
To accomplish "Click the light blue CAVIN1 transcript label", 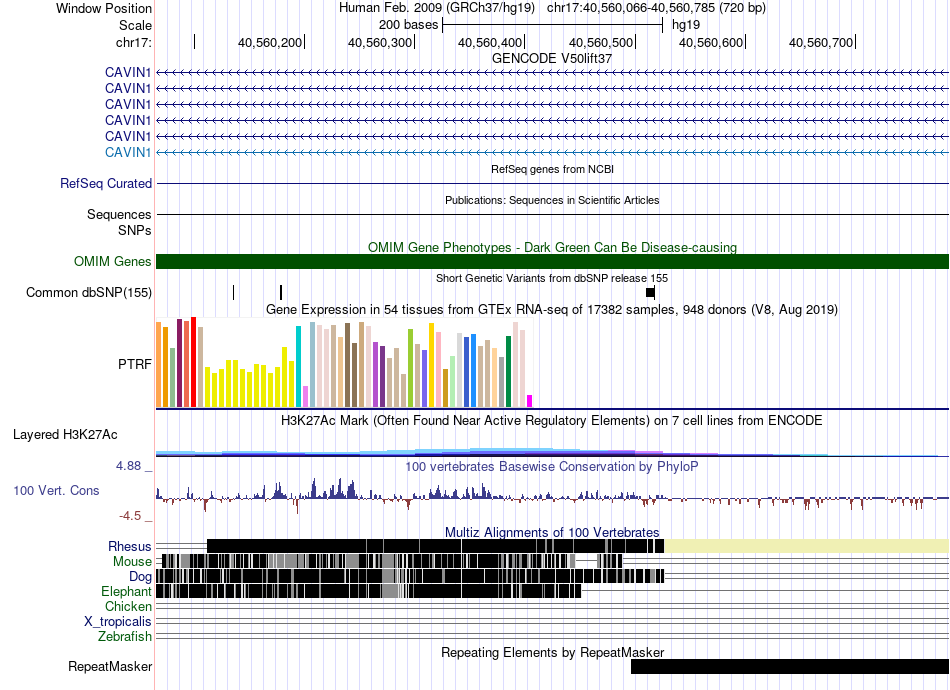I will click(128, 153).
